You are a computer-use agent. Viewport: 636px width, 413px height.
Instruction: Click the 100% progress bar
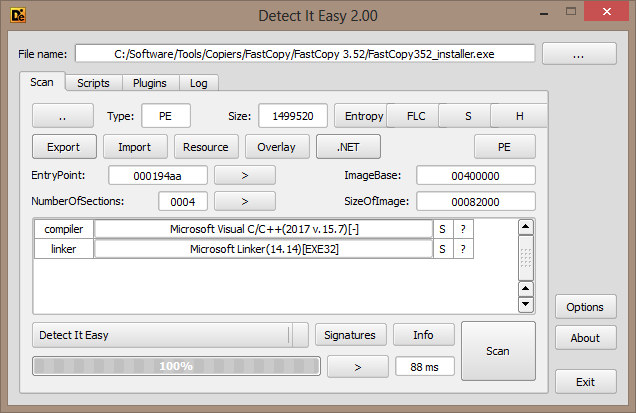coord(176,366)
